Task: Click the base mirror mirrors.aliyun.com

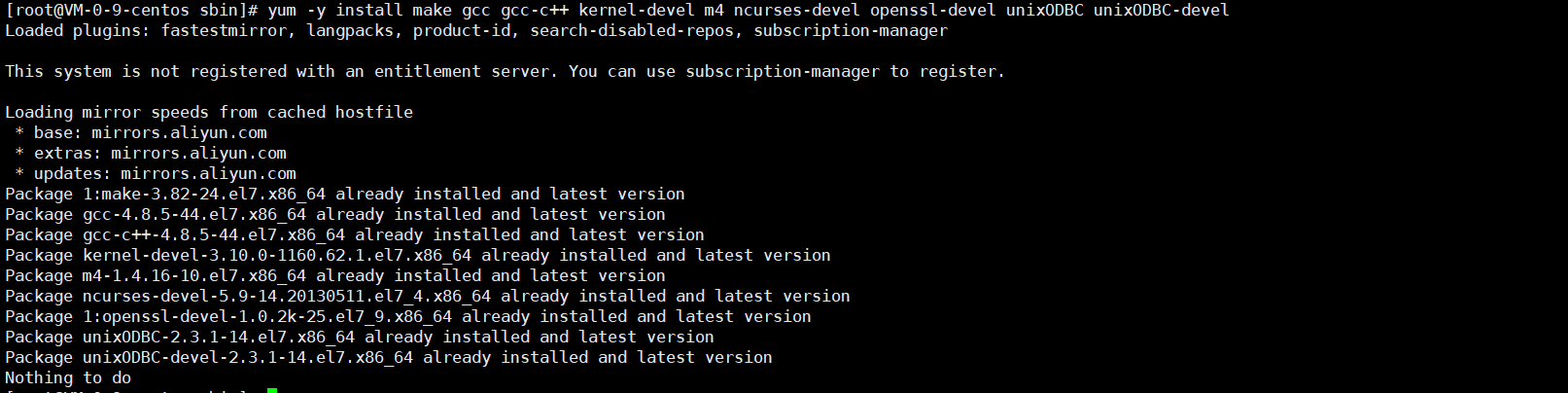Action: point(179,132)
